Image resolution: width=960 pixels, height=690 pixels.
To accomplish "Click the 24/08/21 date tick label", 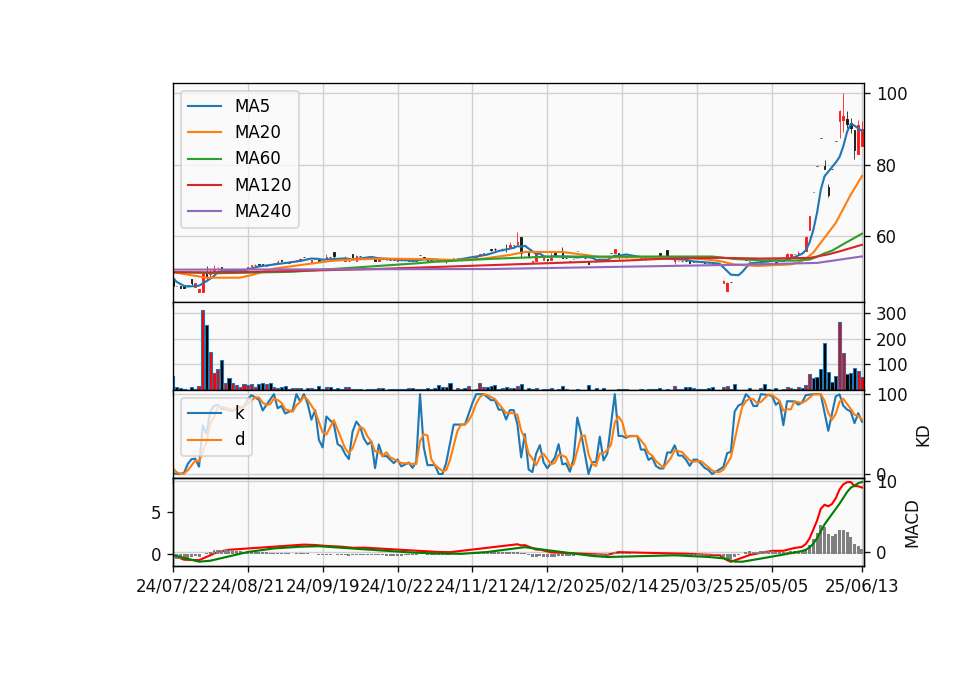I will [x=248, y=586].
